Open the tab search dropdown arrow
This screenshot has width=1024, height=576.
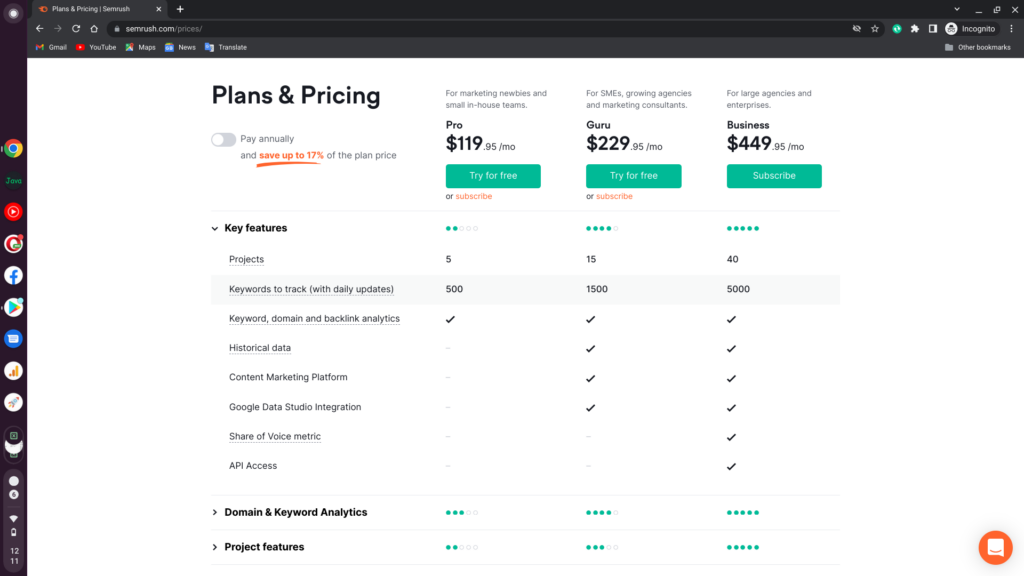coord(957,9)
